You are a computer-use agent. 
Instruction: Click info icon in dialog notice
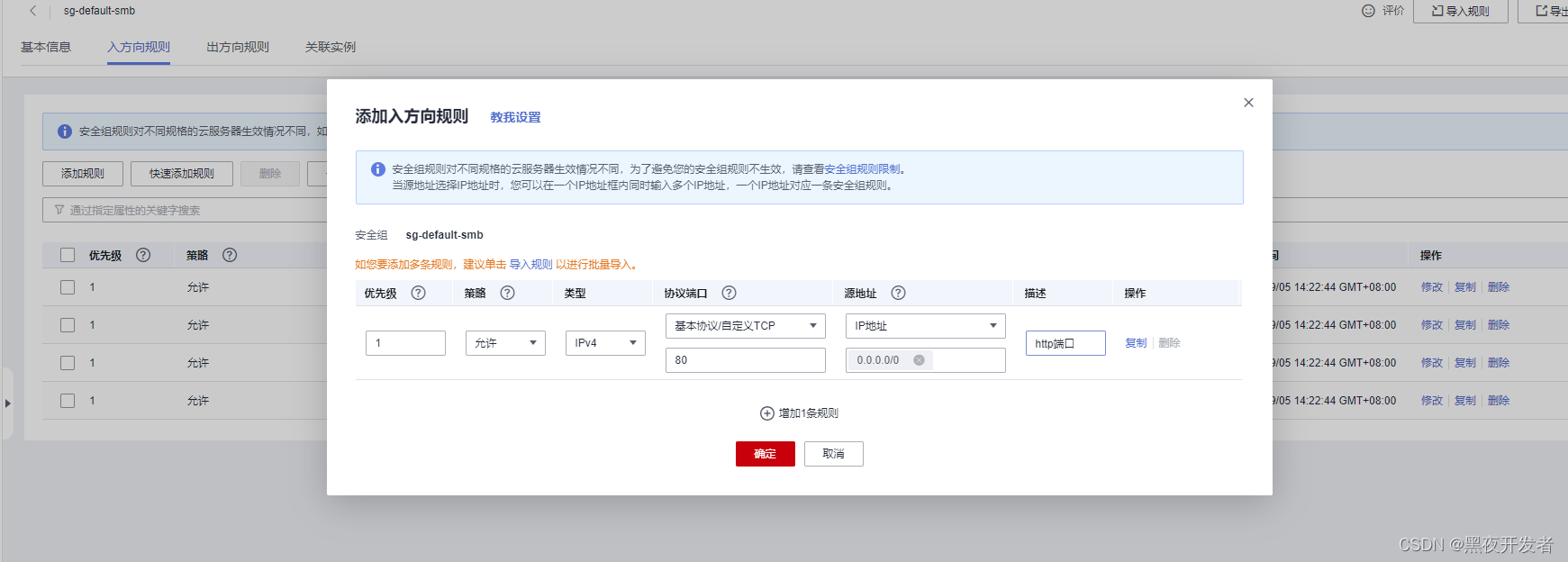click(x=378, y=169)
